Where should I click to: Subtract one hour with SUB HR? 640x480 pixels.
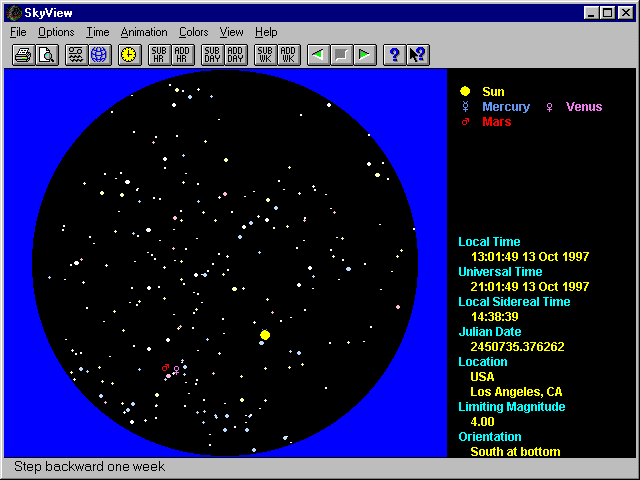pyautogui.click(x=159, y=55)
